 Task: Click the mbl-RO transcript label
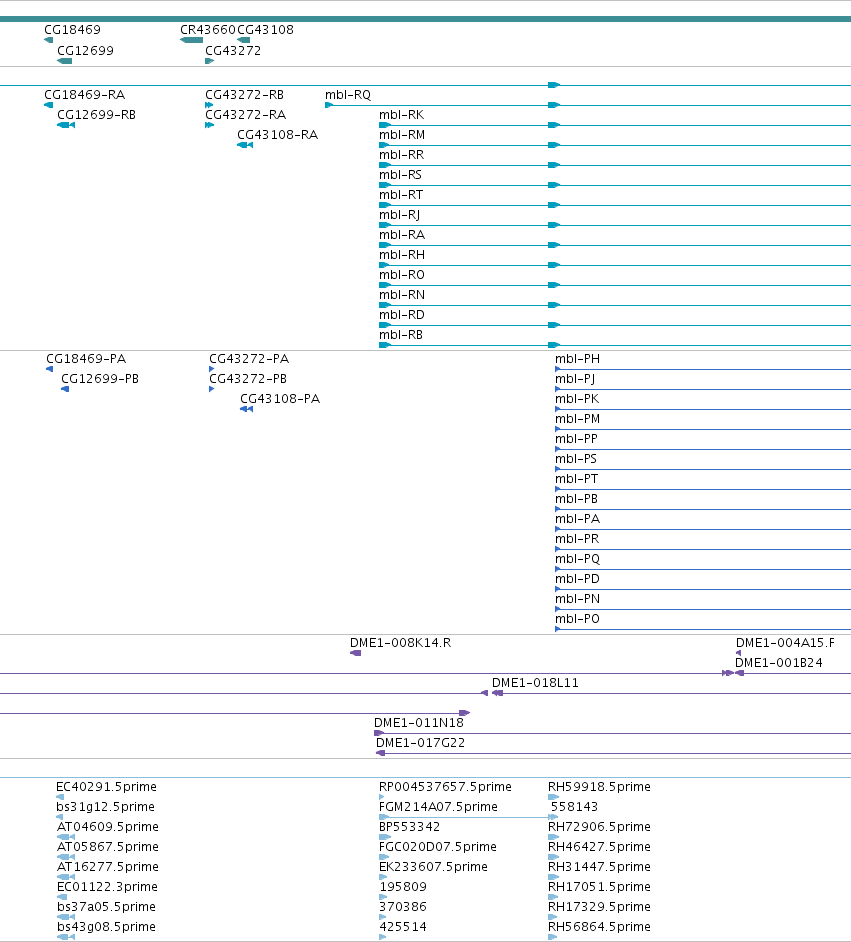[402, 275]
